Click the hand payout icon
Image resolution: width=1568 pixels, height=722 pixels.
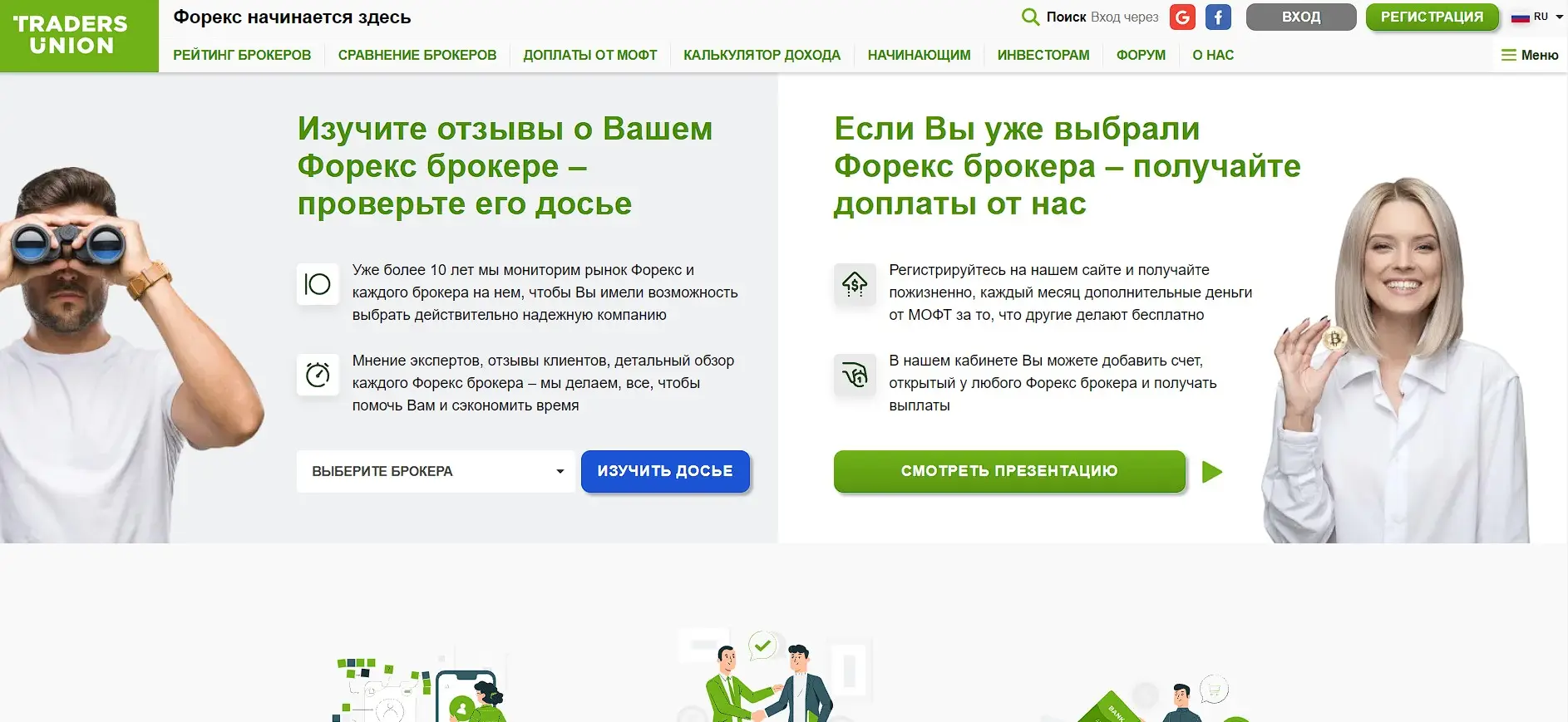(855, 375)
